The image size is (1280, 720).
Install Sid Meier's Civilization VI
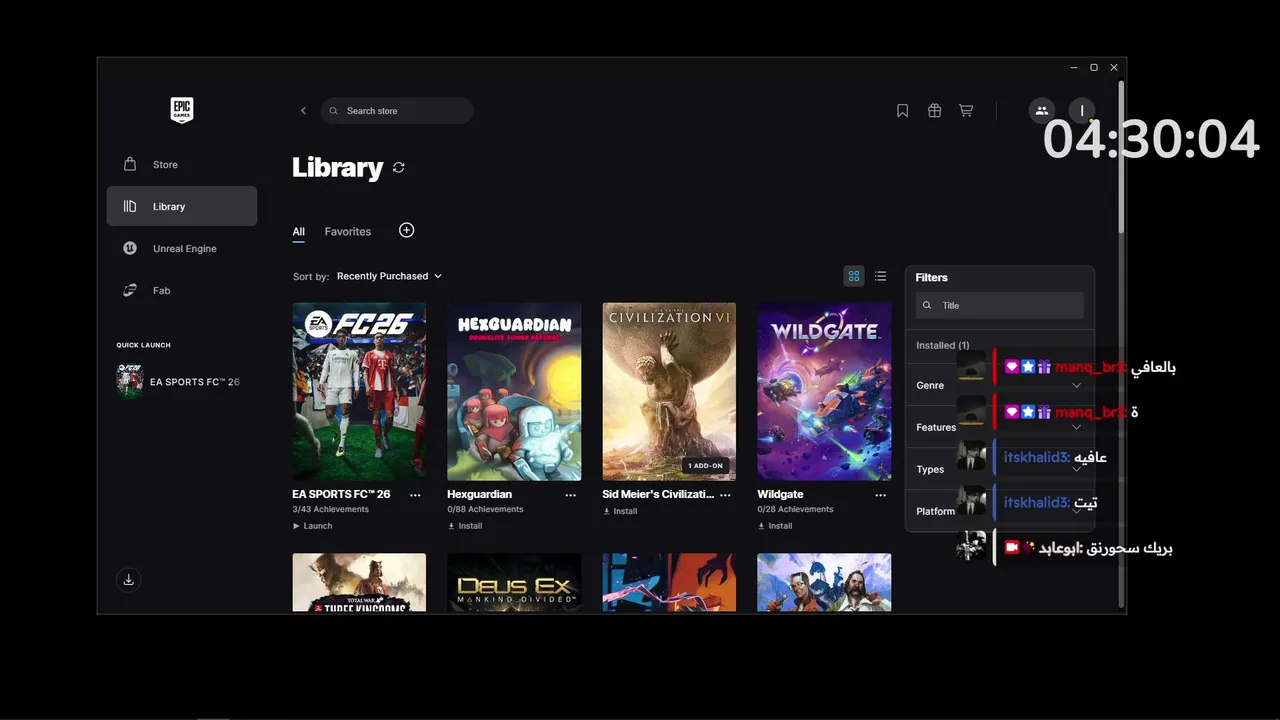point(620,512)
